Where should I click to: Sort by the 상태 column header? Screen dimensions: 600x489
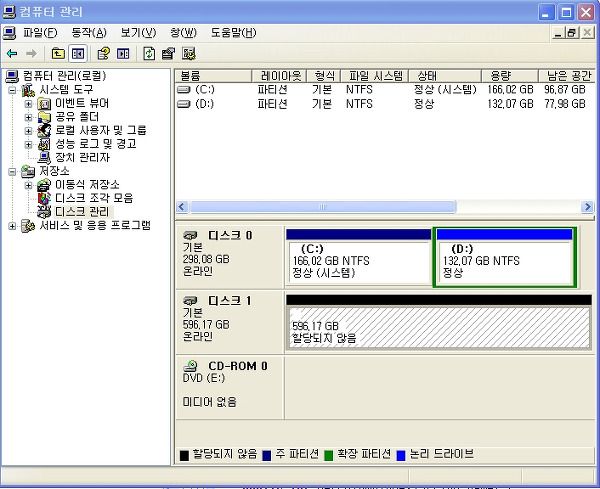click(445, 76)
